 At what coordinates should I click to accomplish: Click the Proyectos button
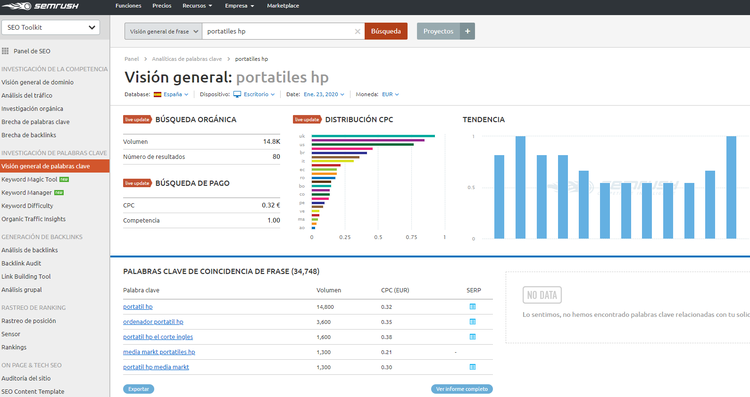click(438, 31)
